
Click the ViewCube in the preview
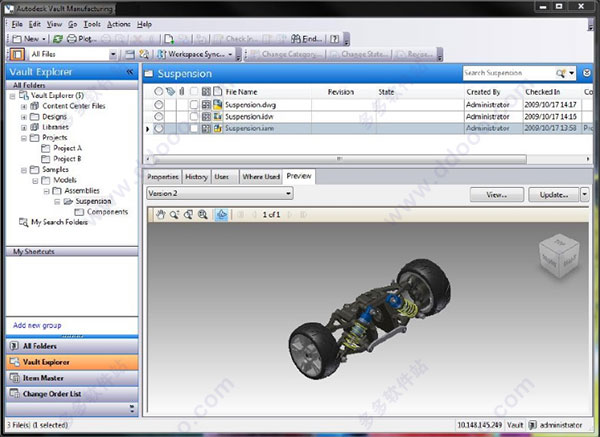click(559, 256)
